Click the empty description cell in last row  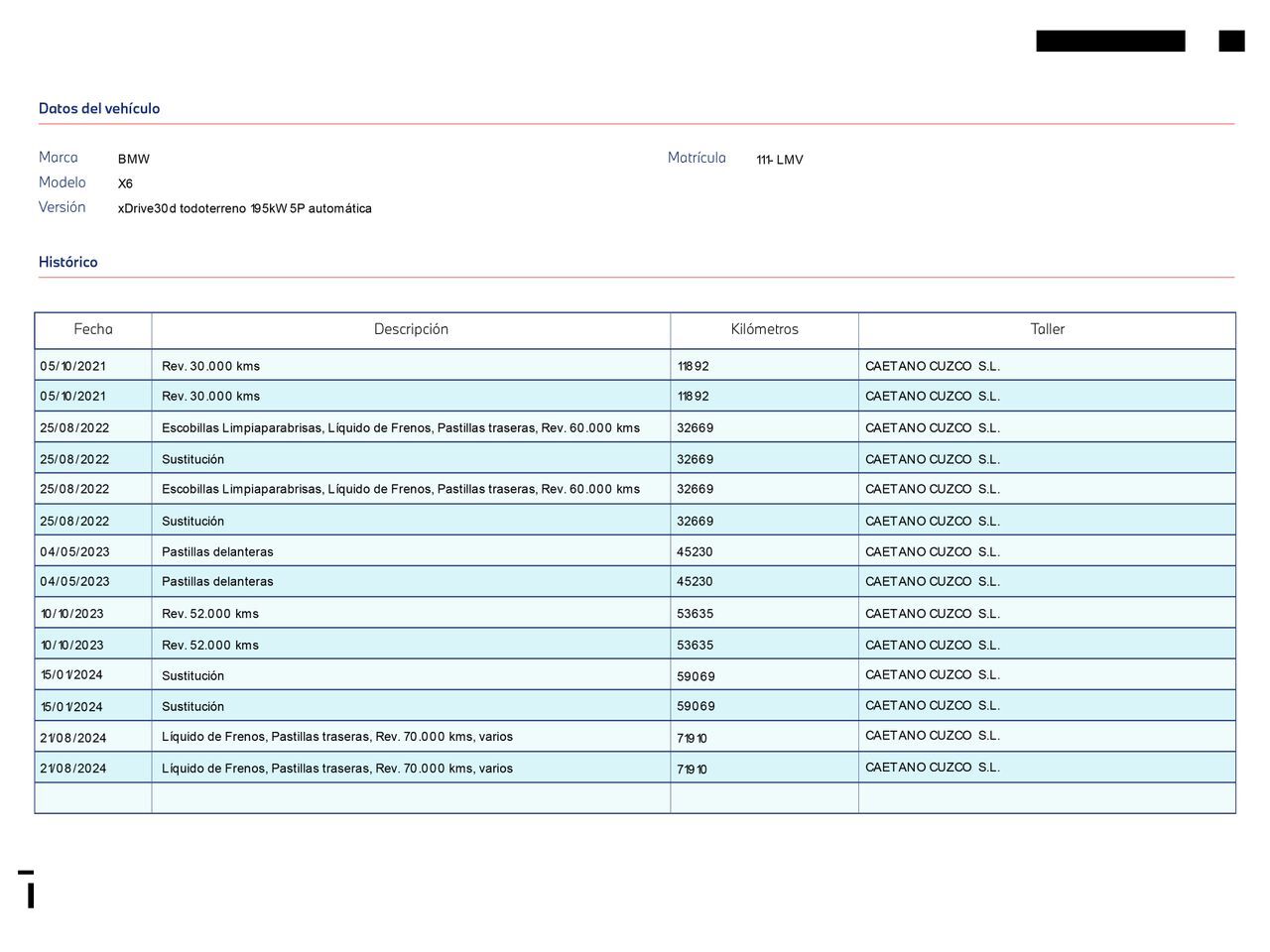(x=411, y=798)
